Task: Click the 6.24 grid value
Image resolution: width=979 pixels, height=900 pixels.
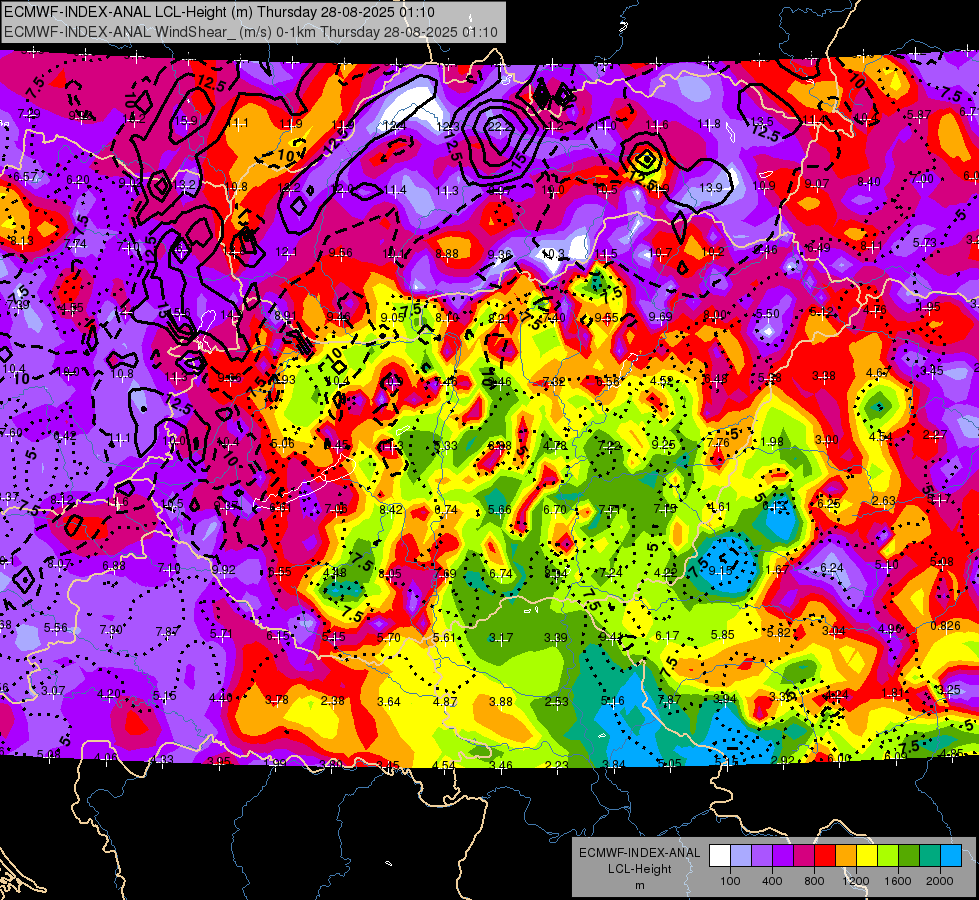Action: tap(832, 568)
